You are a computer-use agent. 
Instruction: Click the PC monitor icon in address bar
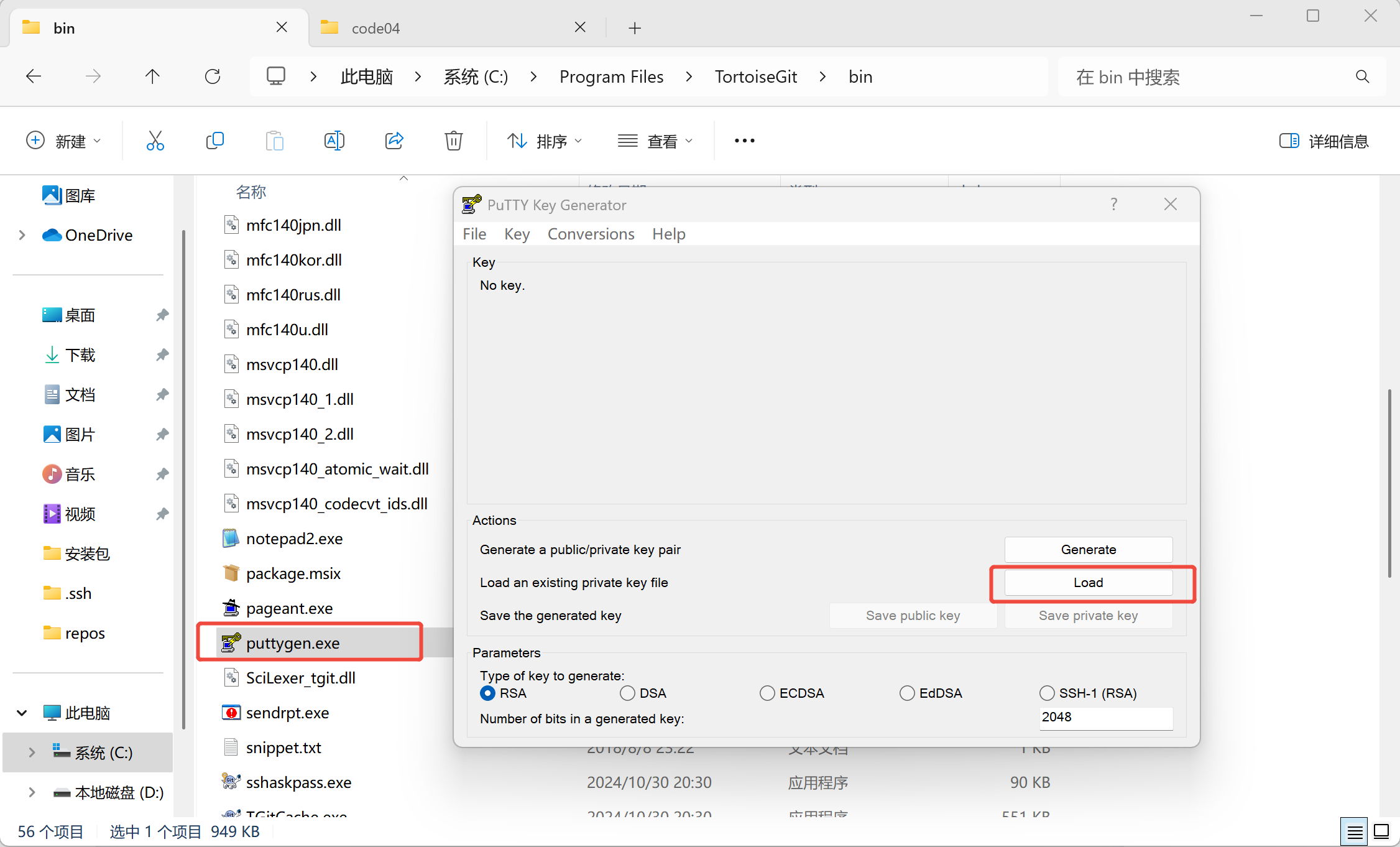point(276,76)
